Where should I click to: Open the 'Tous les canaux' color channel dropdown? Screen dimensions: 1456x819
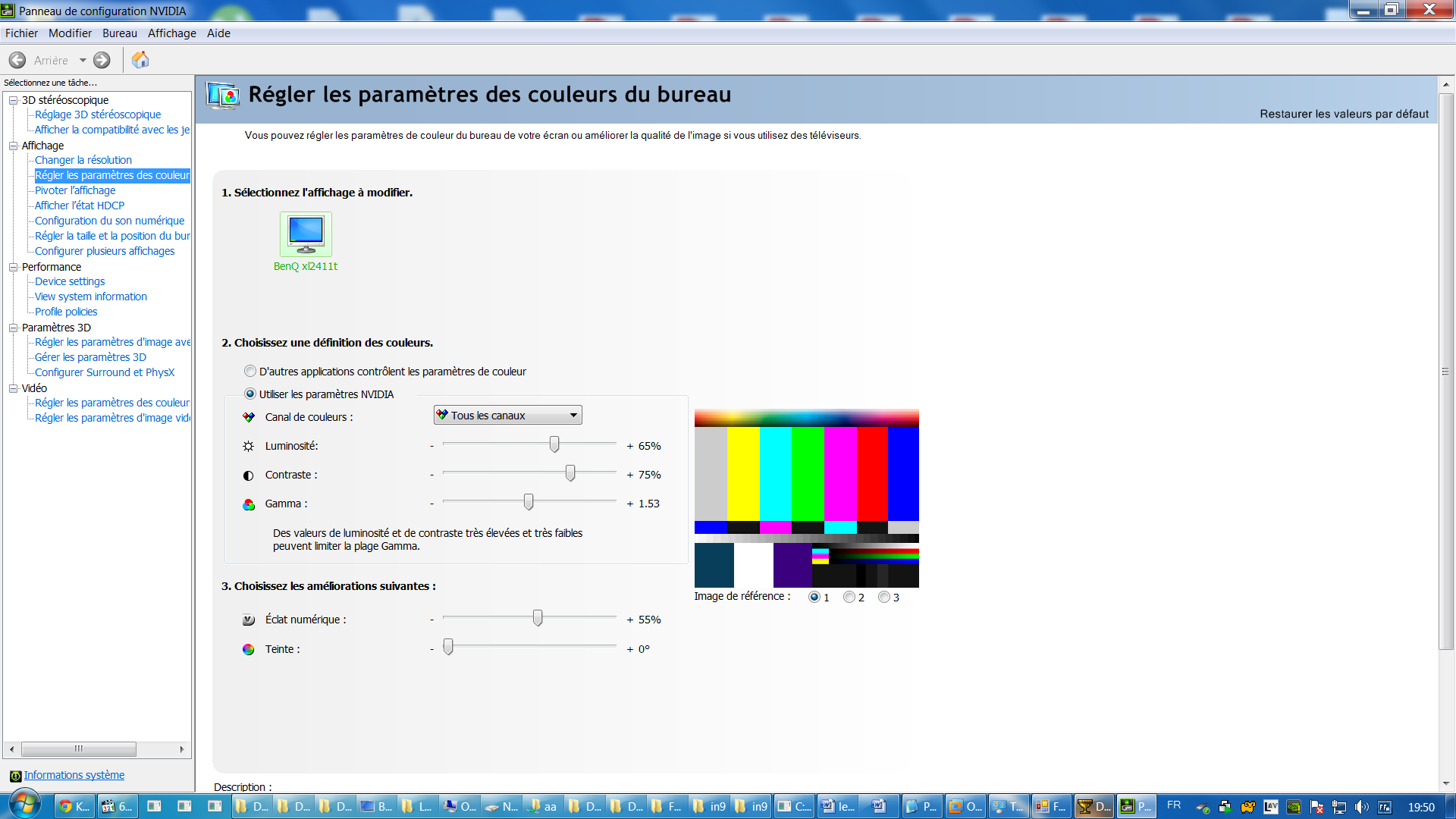[x=507, y=415]
